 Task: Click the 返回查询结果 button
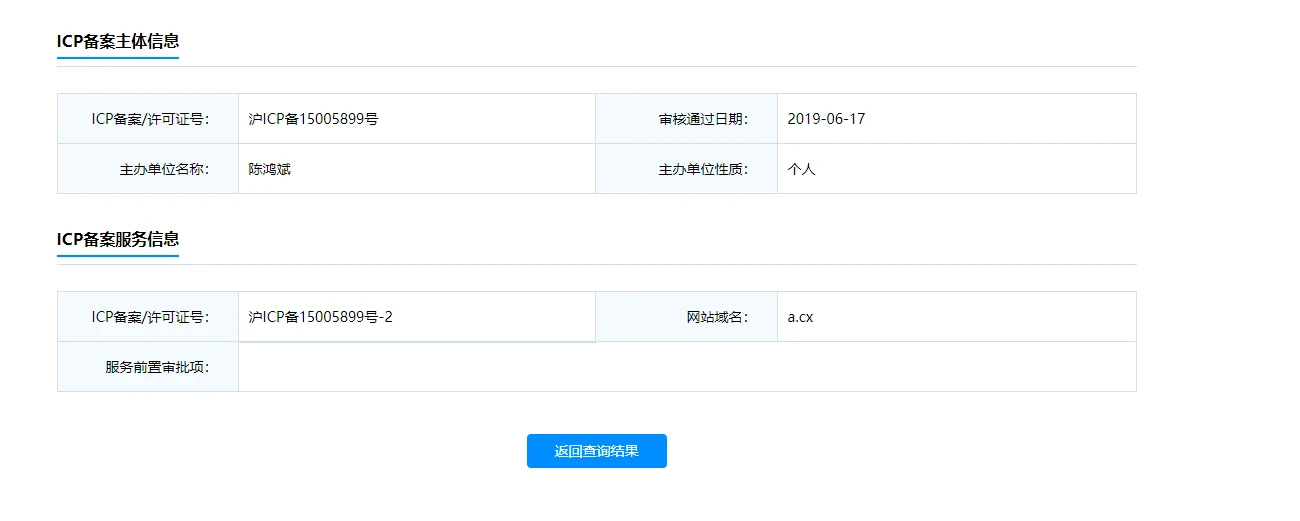pos(596,451)
